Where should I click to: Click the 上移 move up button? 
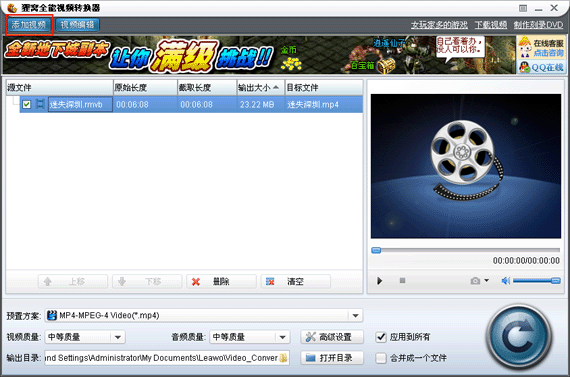73,281
